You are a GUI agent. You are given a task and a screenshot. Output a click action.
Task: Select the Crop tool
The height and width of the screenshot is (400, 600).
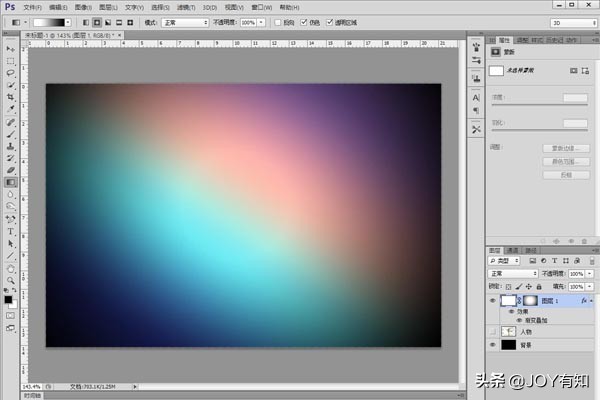click(x=10, y=97)
